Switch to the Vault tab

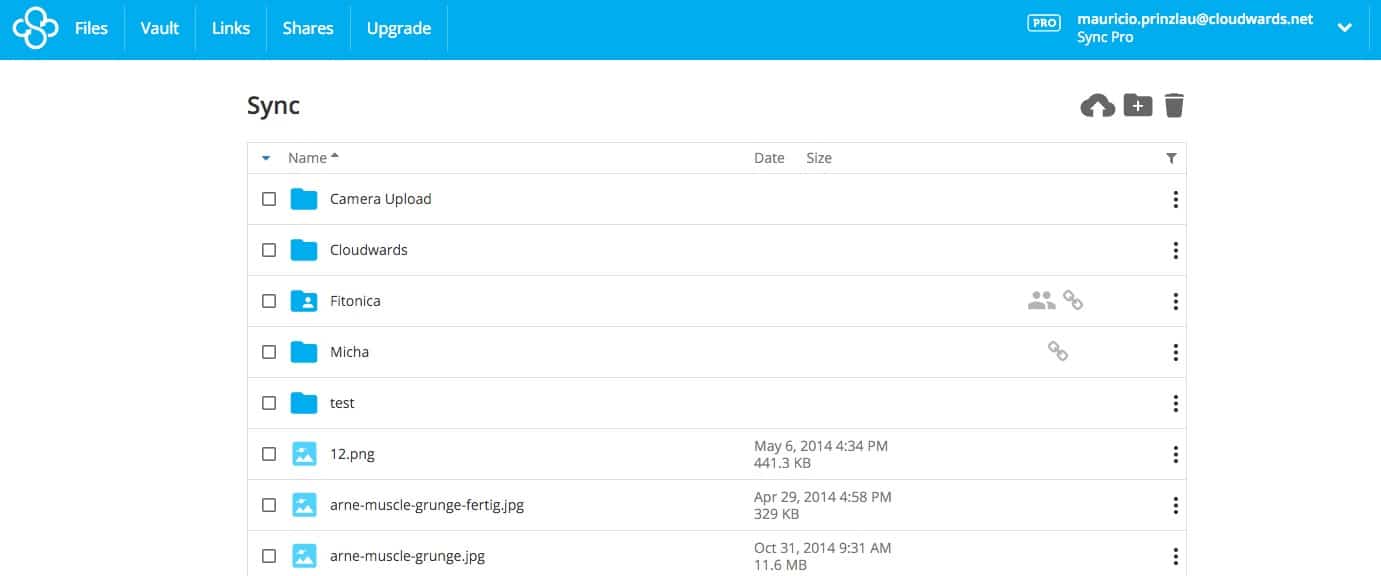tap(160, 28)
